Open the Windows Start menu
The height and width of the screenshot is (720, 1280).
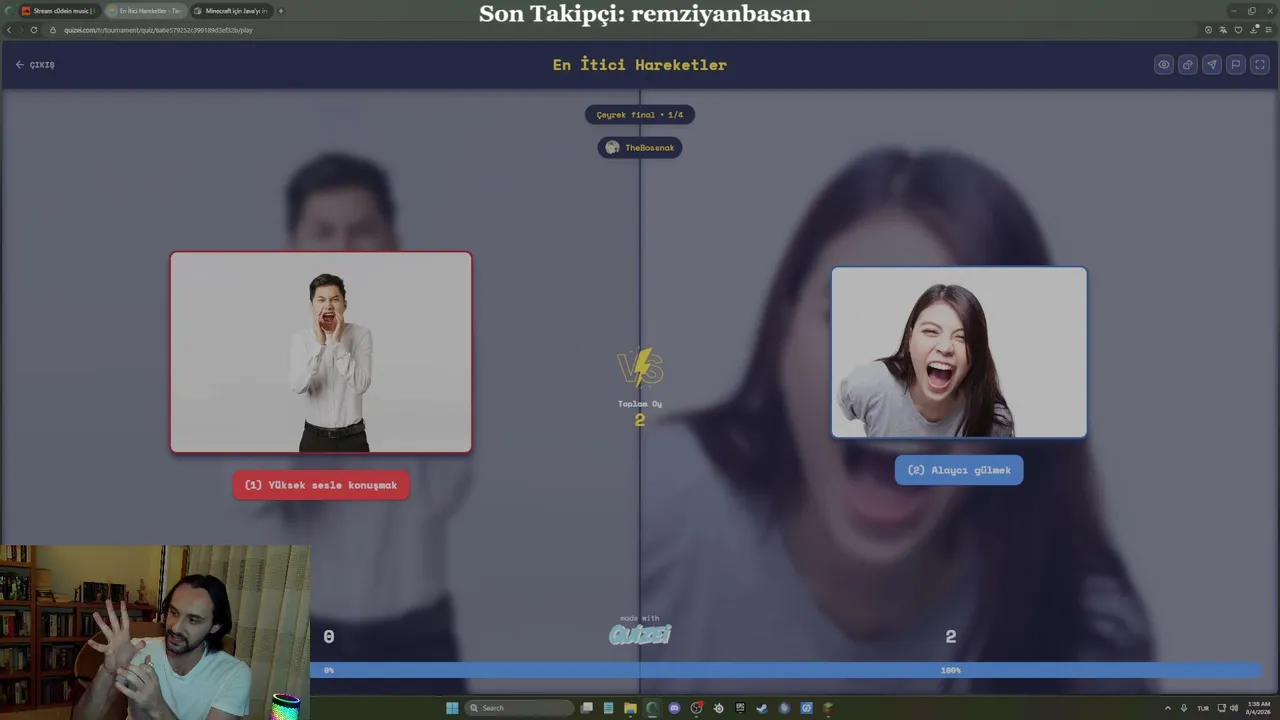click(x=452, y=708)
